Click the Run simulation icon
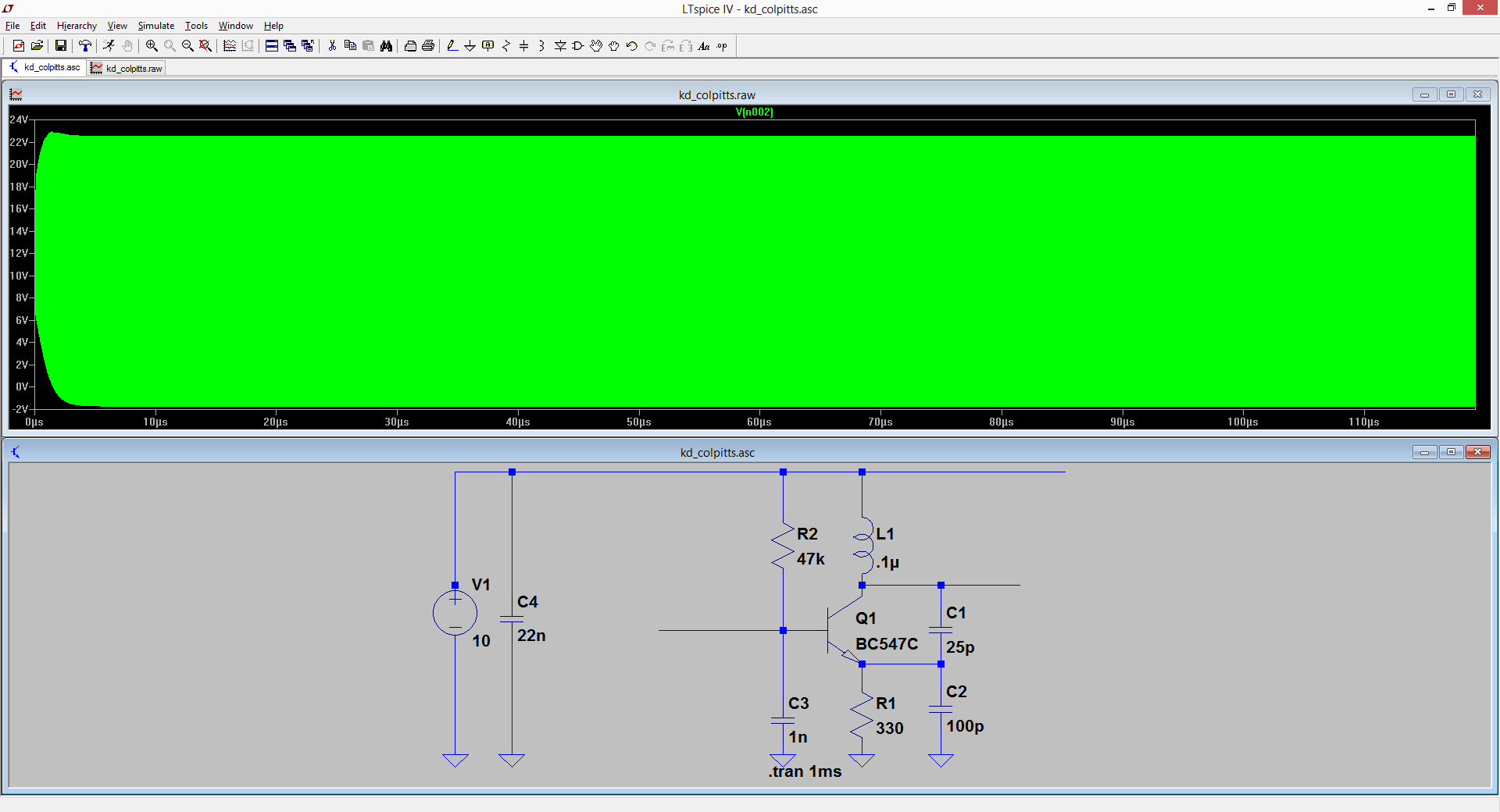Image resolution: width=1500 pixels, height=812 pixels. [x=109, y=46]
